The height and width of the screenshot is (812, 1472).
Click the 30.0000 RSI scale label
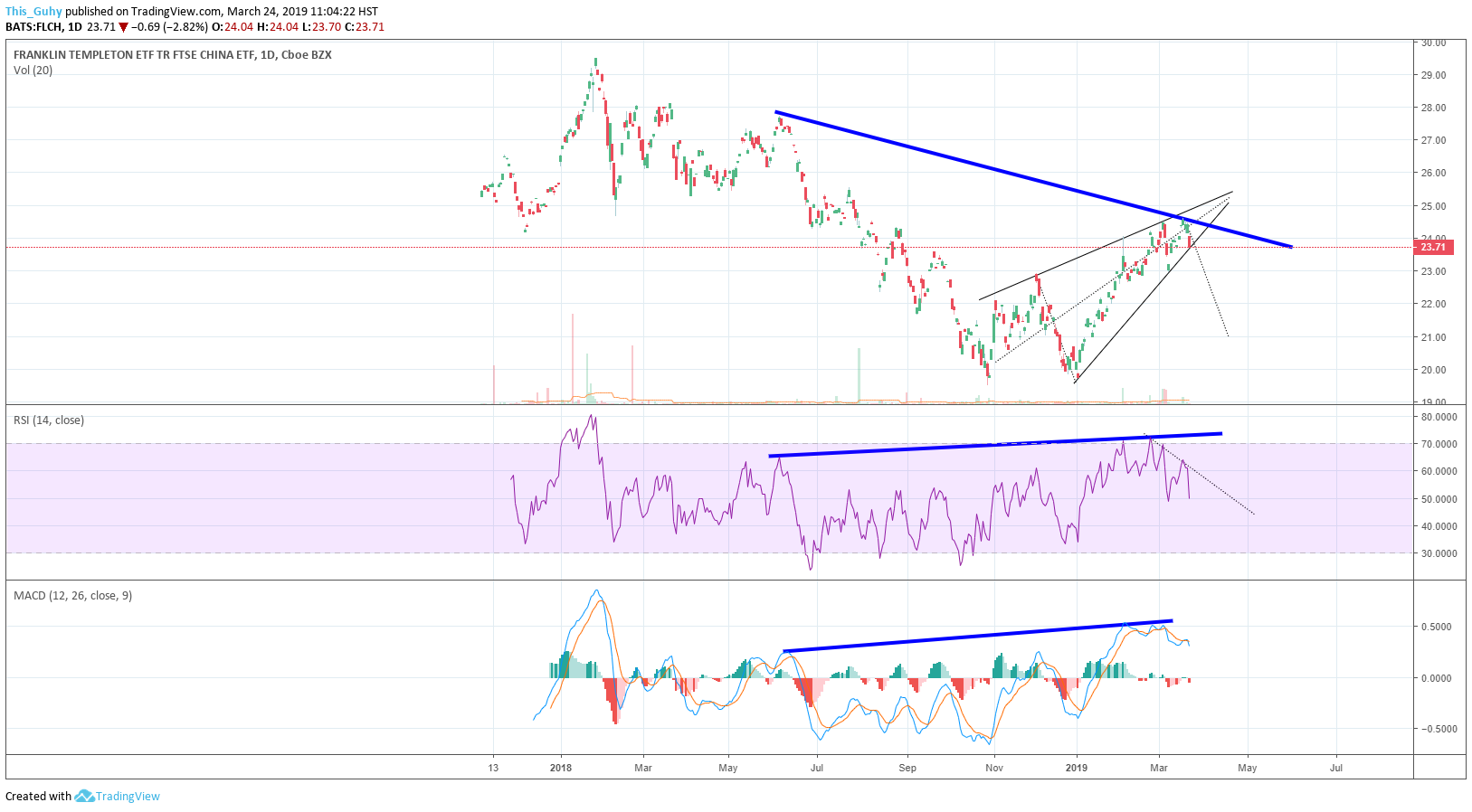click(x=1439, y=553)
